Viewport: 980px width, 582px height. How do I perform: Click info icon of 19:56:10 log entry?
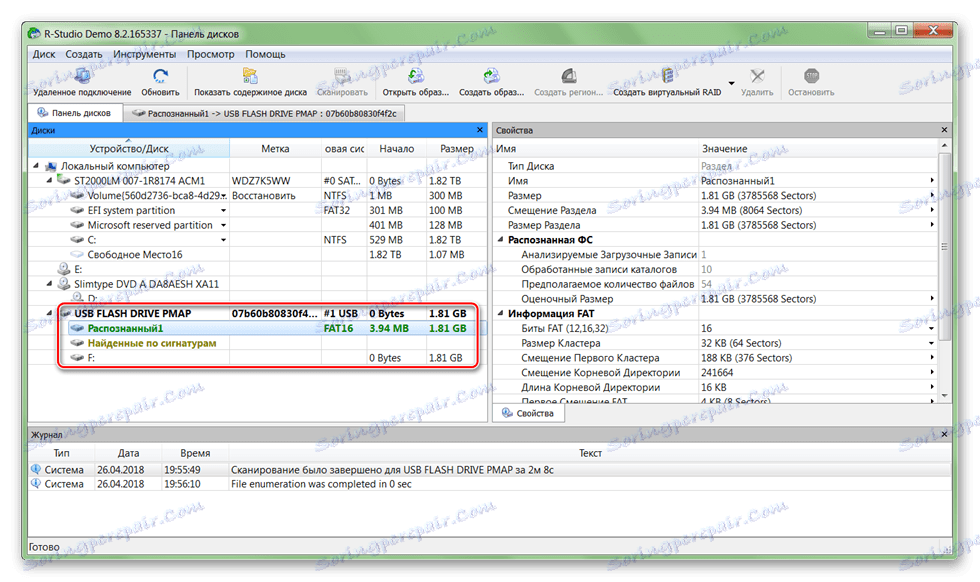pos(36,483)
